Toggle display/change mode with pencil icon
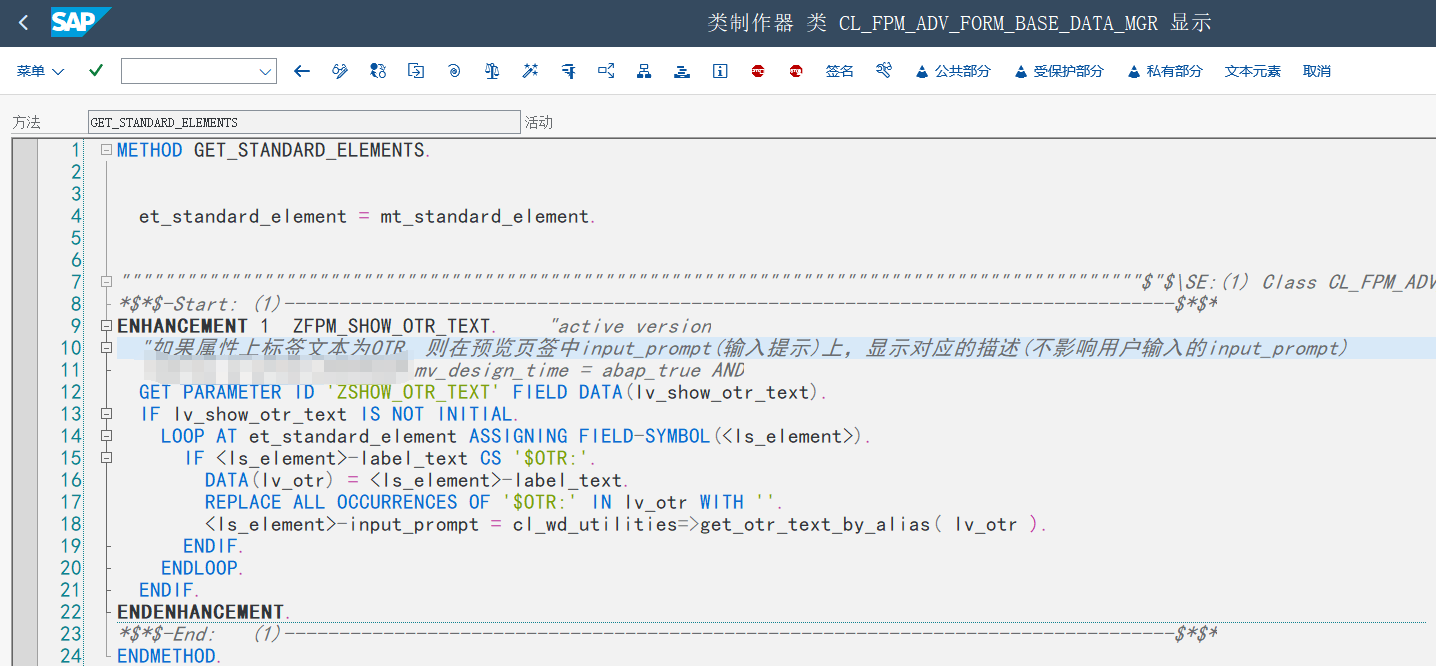This screenshot has height=666, width=1436. (340, 71)
